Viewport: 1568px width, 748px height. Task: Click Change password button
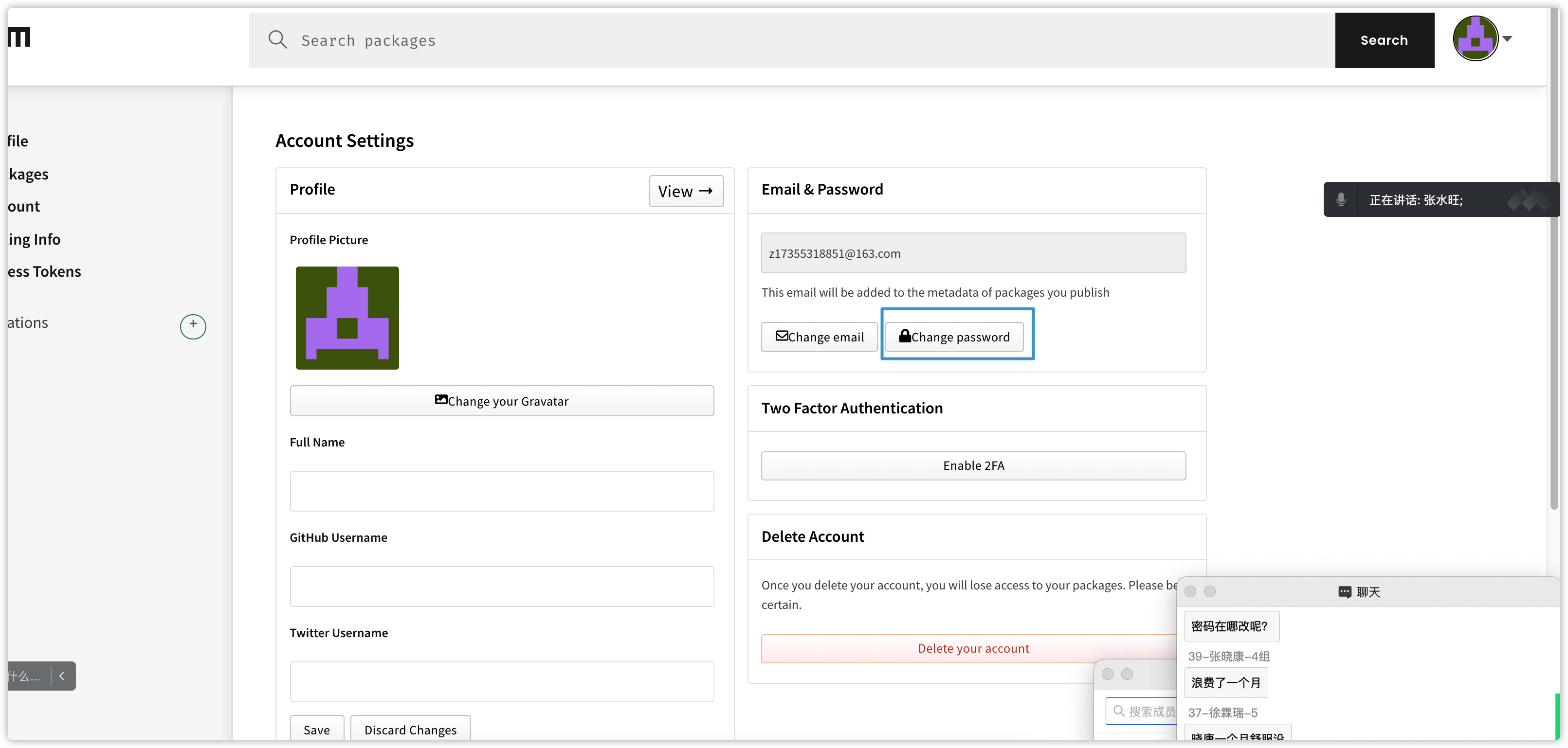(954, 337)
